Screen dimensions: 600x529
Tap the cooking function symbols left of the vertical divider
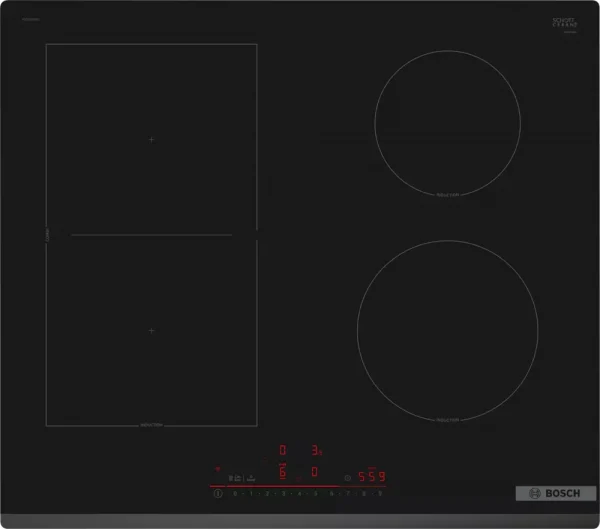235,478
